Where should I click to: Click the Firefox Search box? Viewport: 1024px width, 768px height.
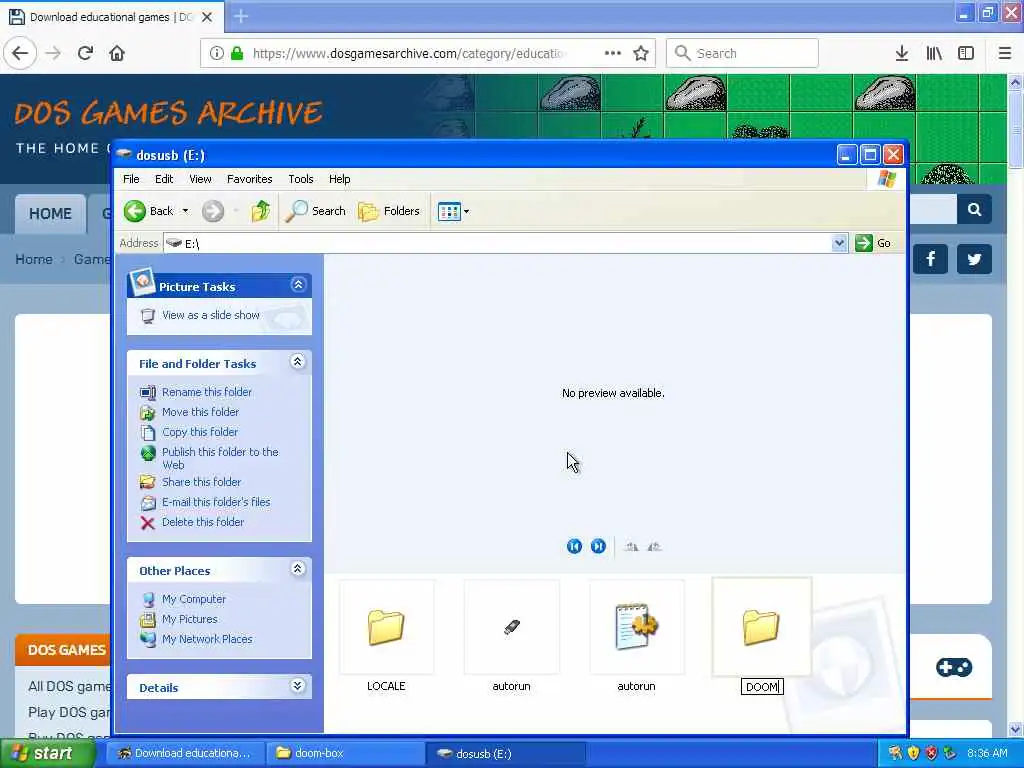(742, 53)
